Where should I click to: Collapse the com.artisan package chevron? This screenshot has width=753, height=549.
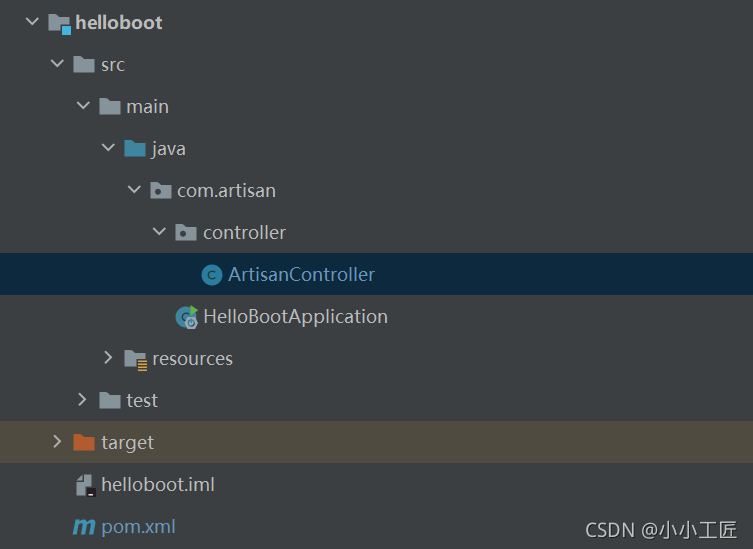134,189
